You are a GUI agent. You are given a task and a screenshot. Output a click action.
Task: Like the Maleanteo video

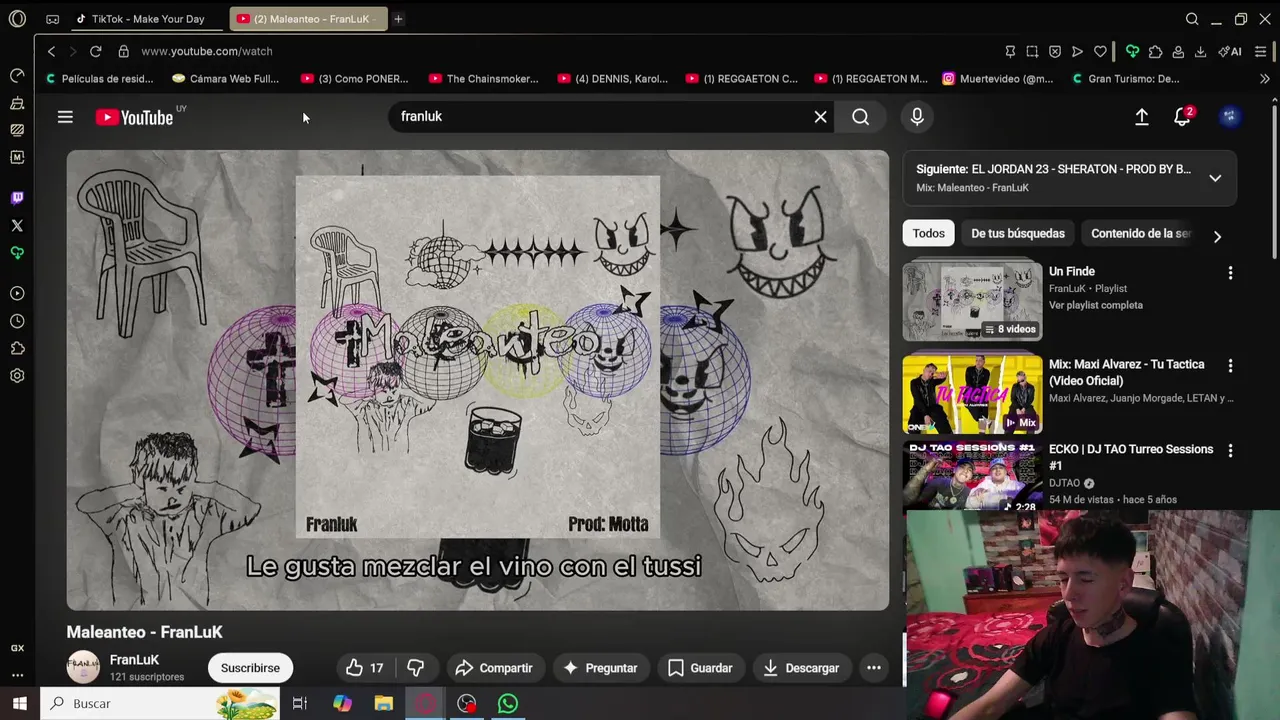tap(364, 668)
